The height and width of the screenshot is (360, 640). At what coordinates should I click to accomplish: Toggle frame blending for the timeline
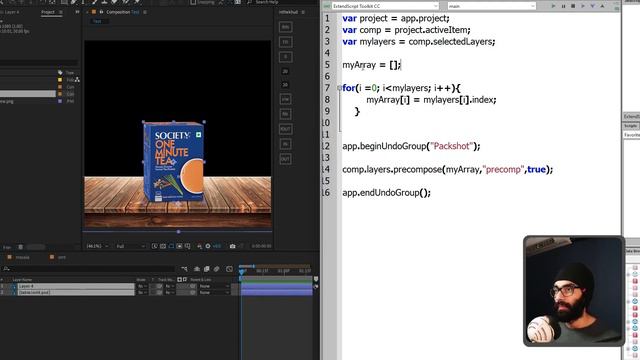[207, 269]
